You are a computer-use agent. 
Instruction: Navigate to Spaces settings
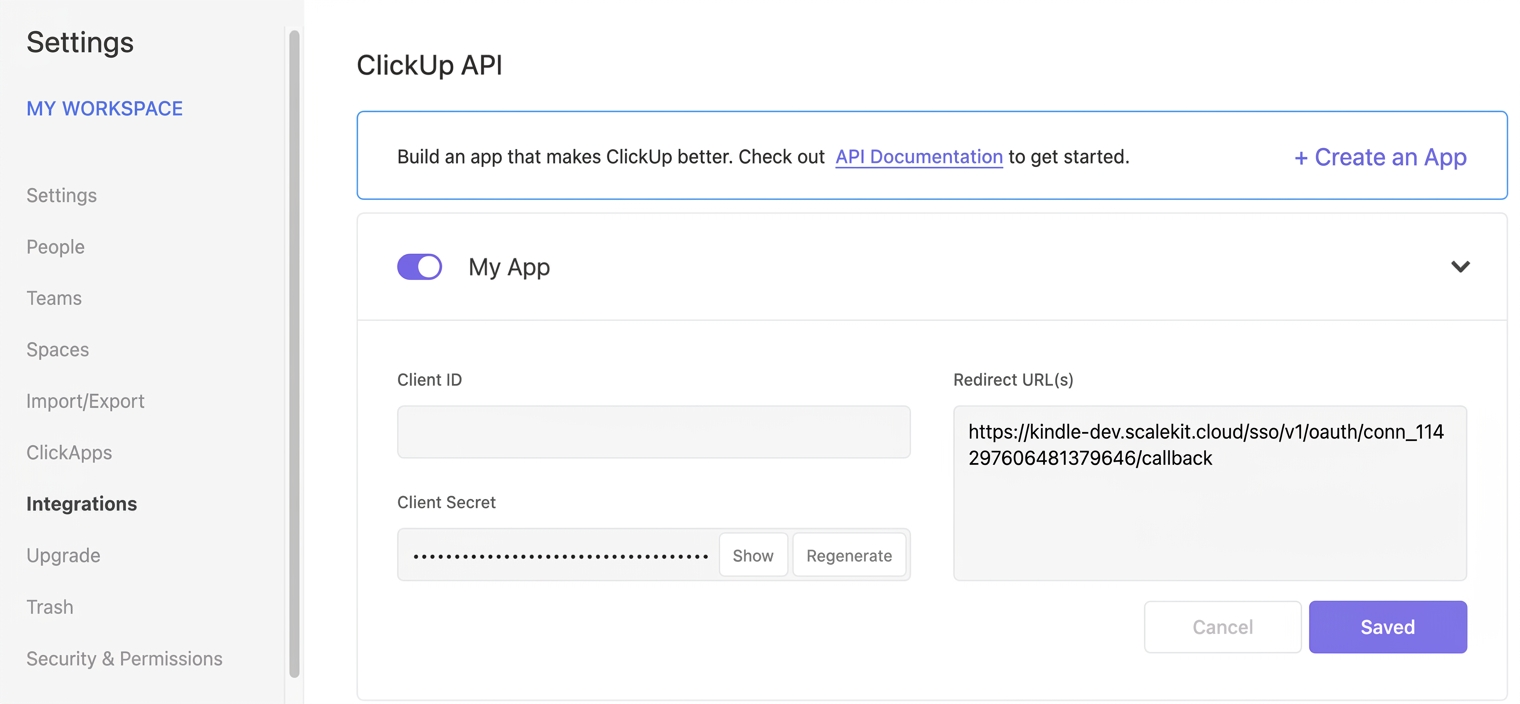(x=57, y=350)
